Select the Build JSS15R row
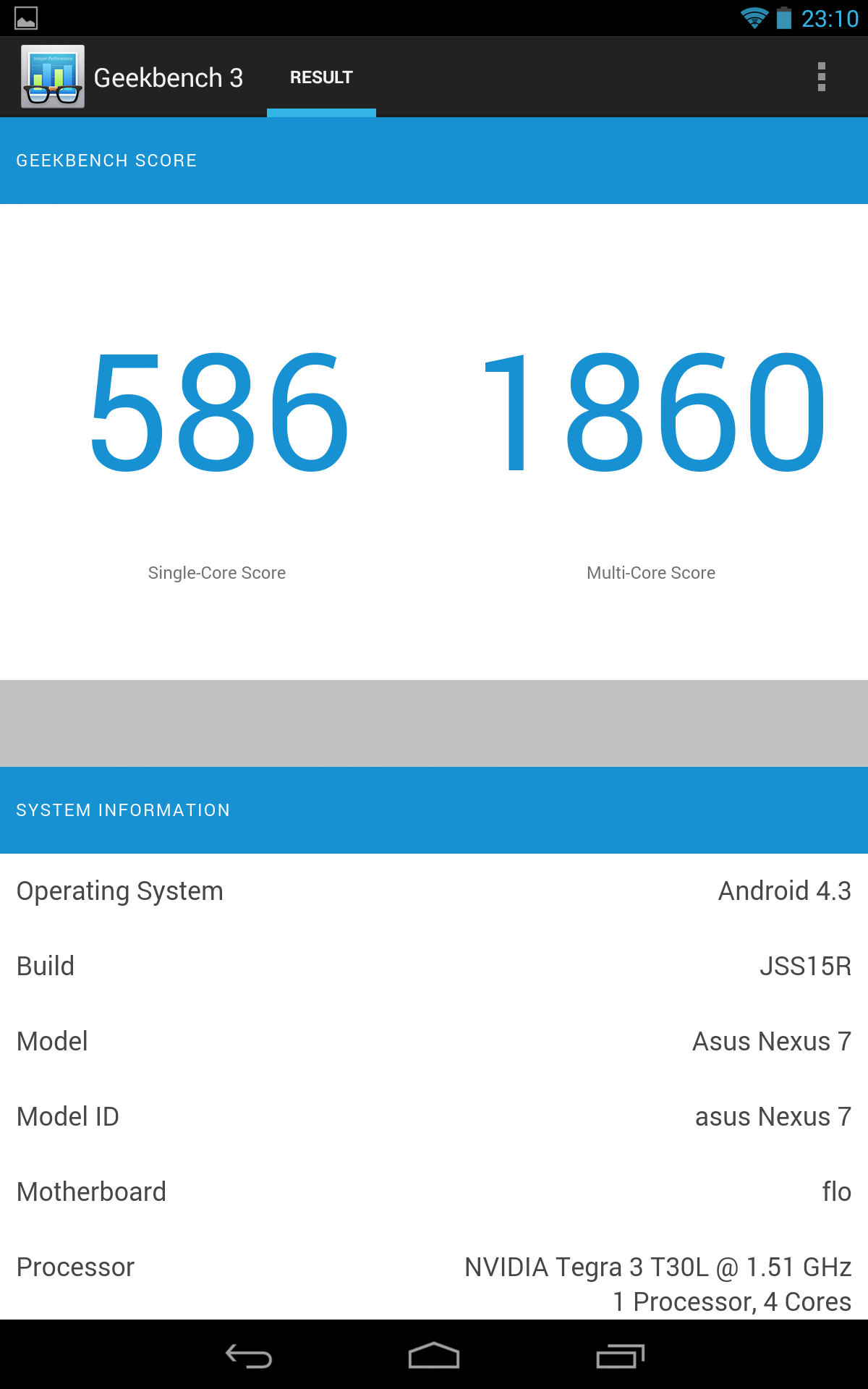Viewport: 868px width, 1389px height. [434, 967]
